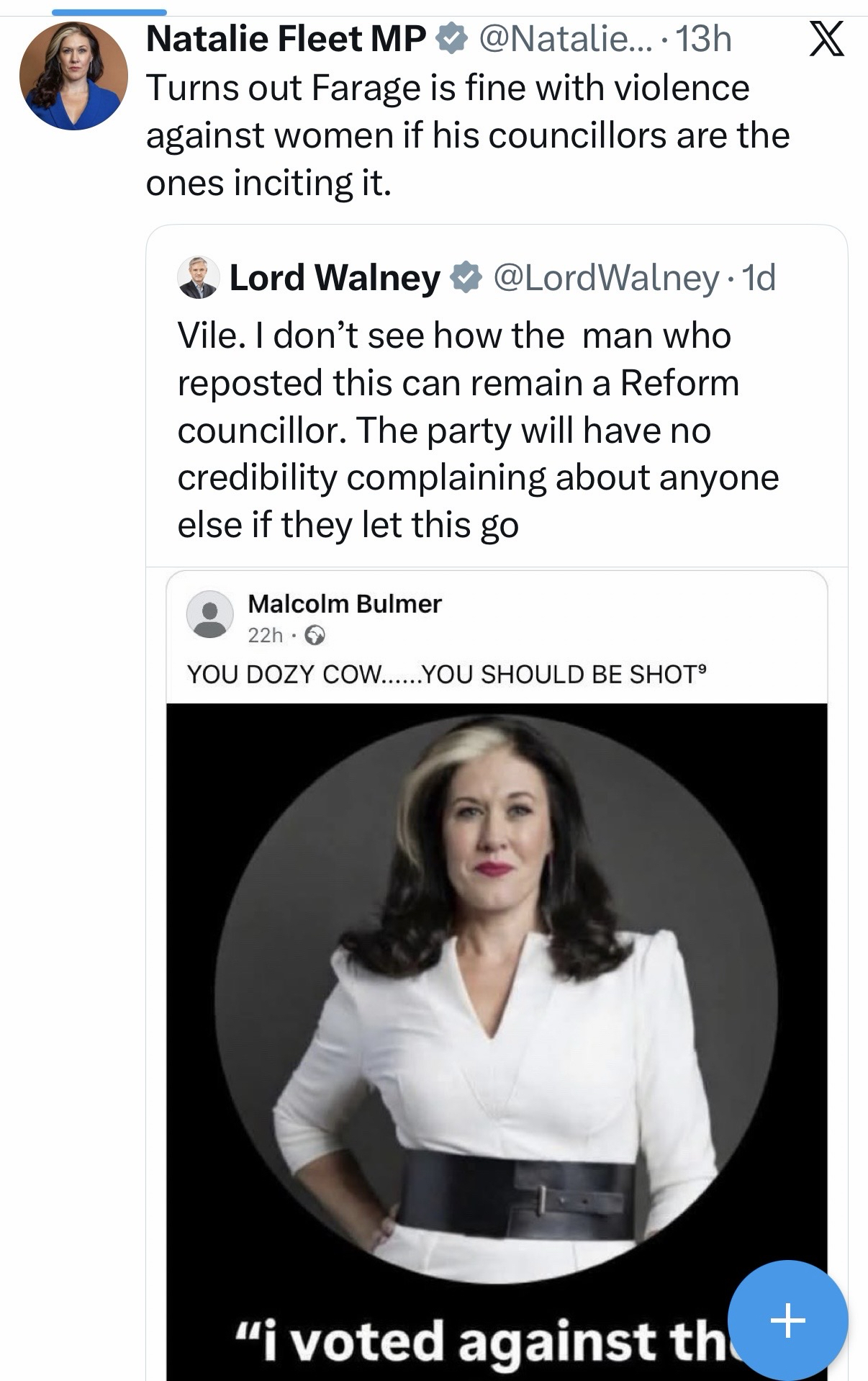Open the Natalie Fleet MP display name

click(286, 39)
